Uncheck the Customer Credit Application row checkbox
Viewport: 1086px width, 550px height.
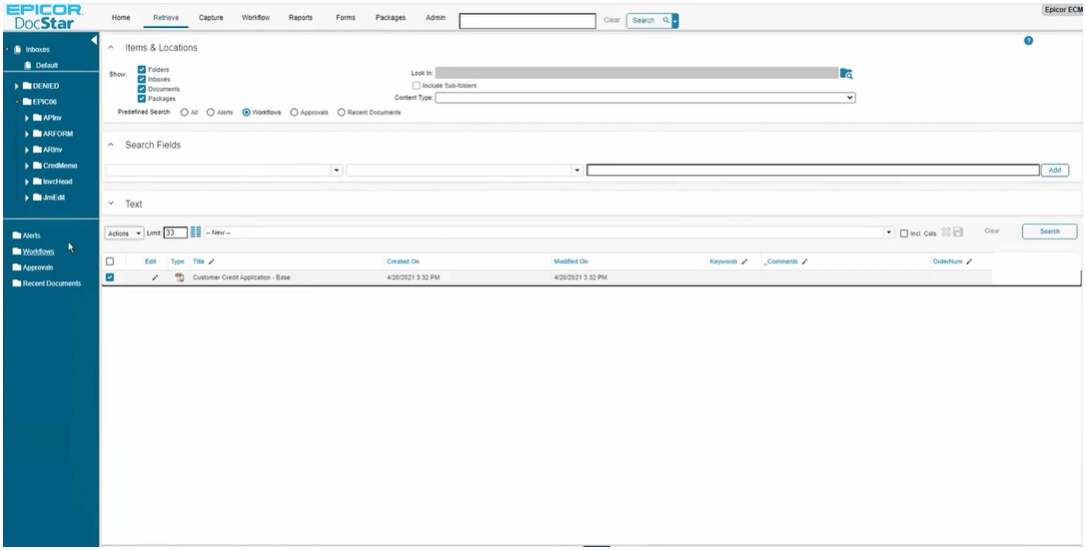pyautogui.click(x=109, y=278)
